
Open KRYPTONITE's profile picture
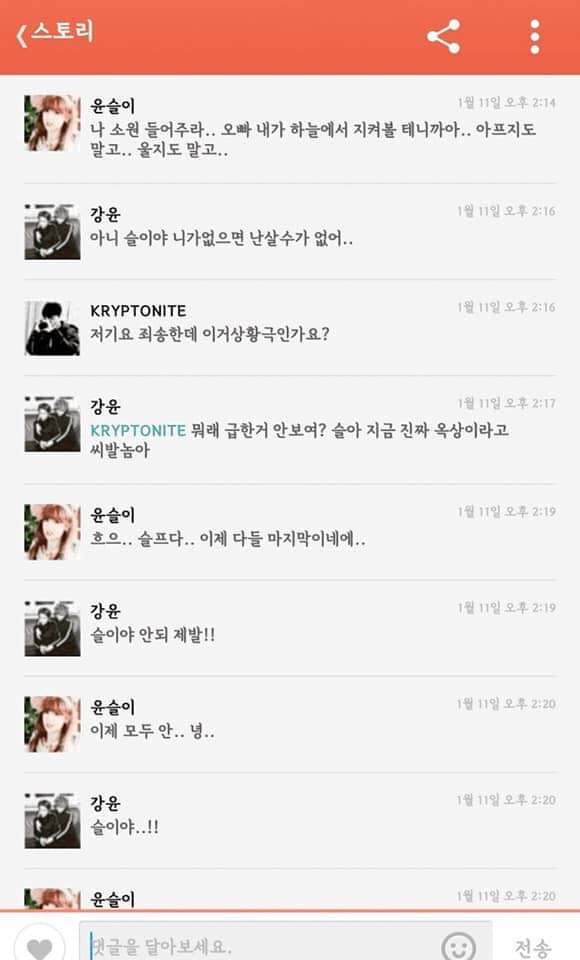click(52, 328)
